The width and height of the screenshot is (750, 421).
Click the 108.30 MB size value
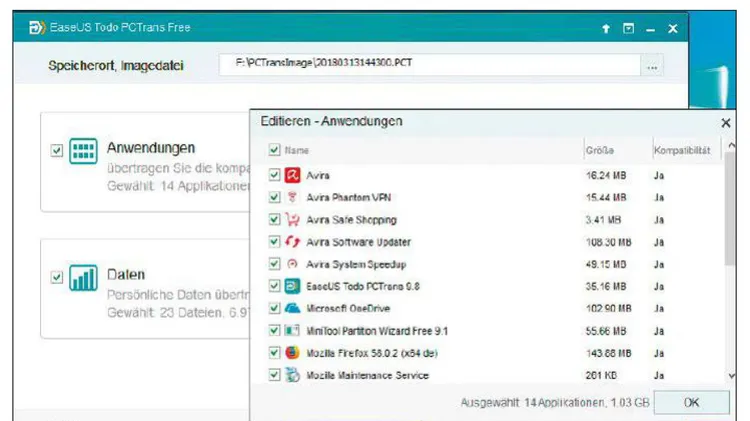click(608, 242)
